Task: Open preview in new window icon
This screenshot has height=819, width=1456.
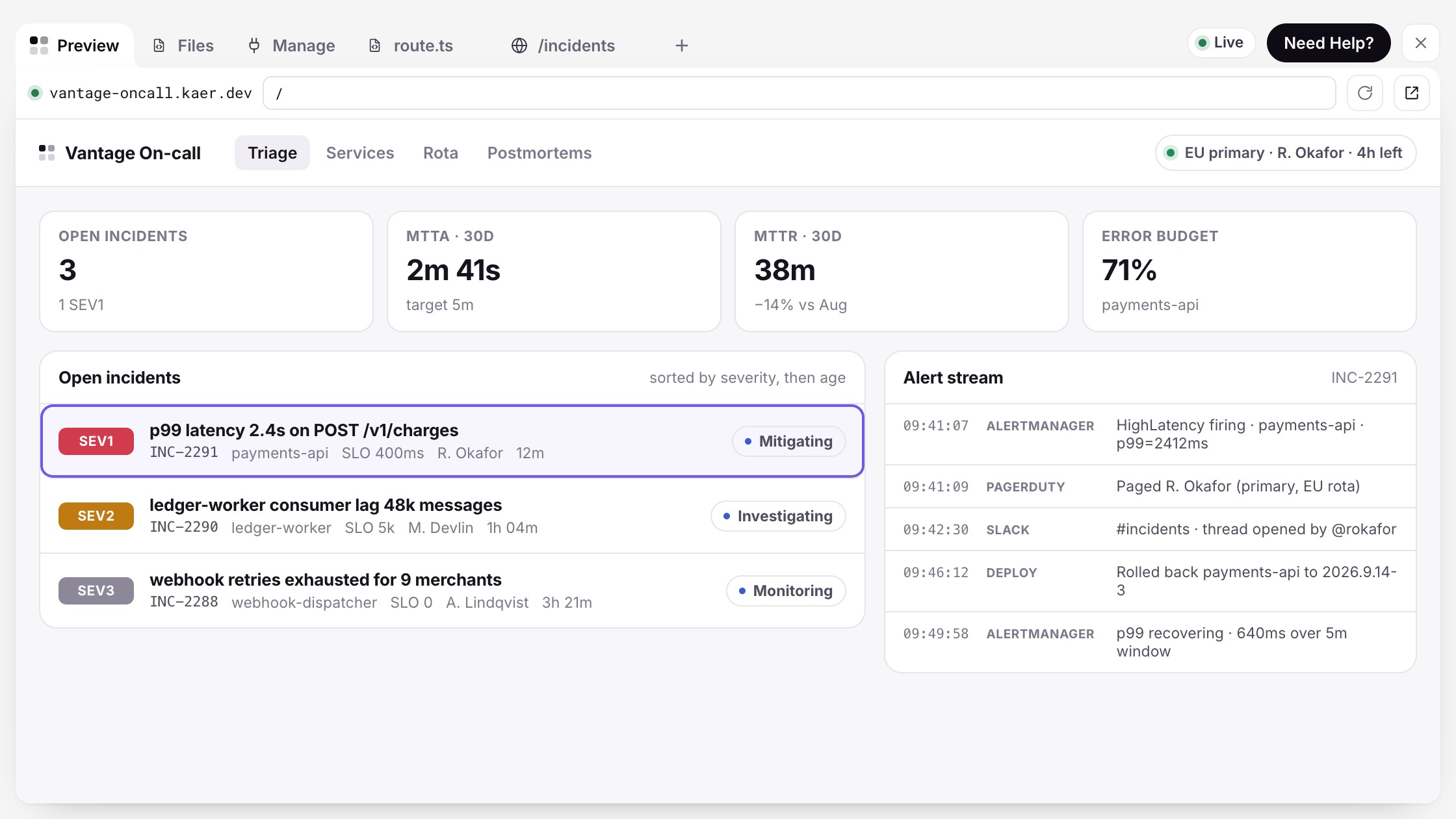Action: tap(1411, 93)
